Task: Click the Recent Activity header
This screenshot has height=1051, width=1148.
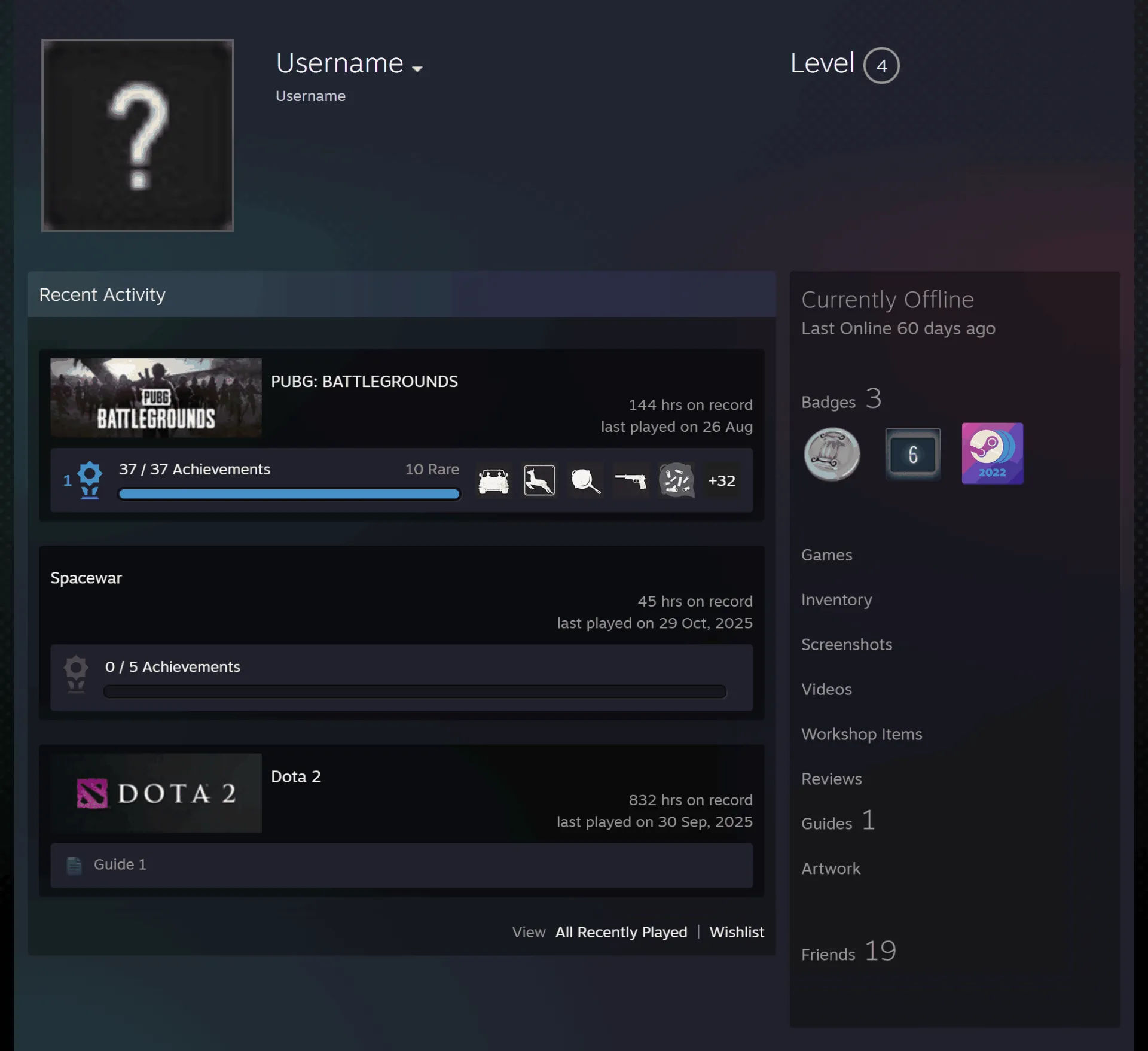Action: (401, 294)
